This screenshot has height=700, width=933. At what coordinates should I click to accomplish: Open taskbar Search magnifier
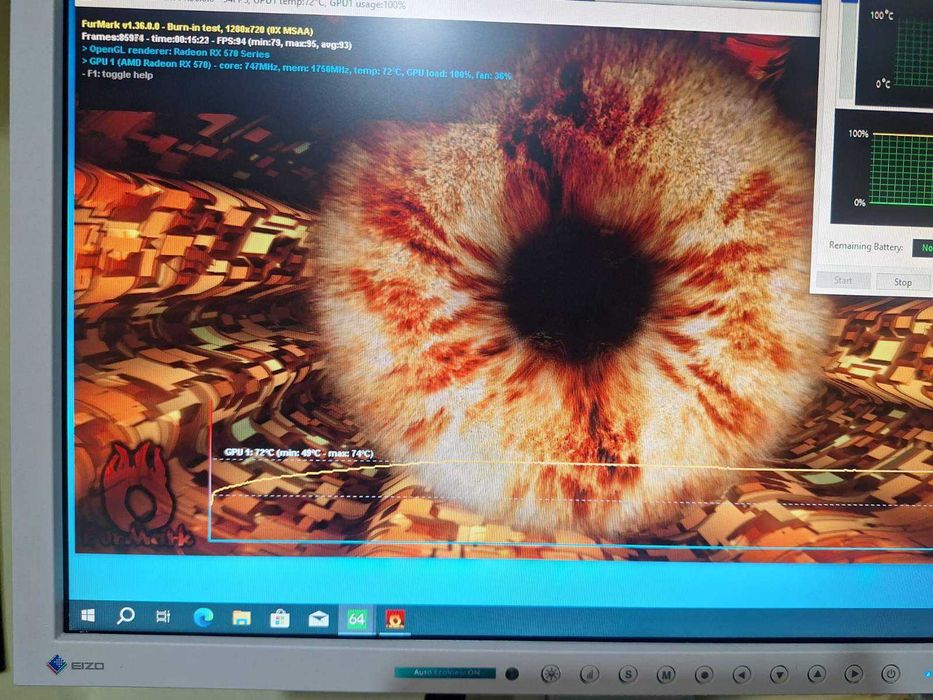coord(126,615)
